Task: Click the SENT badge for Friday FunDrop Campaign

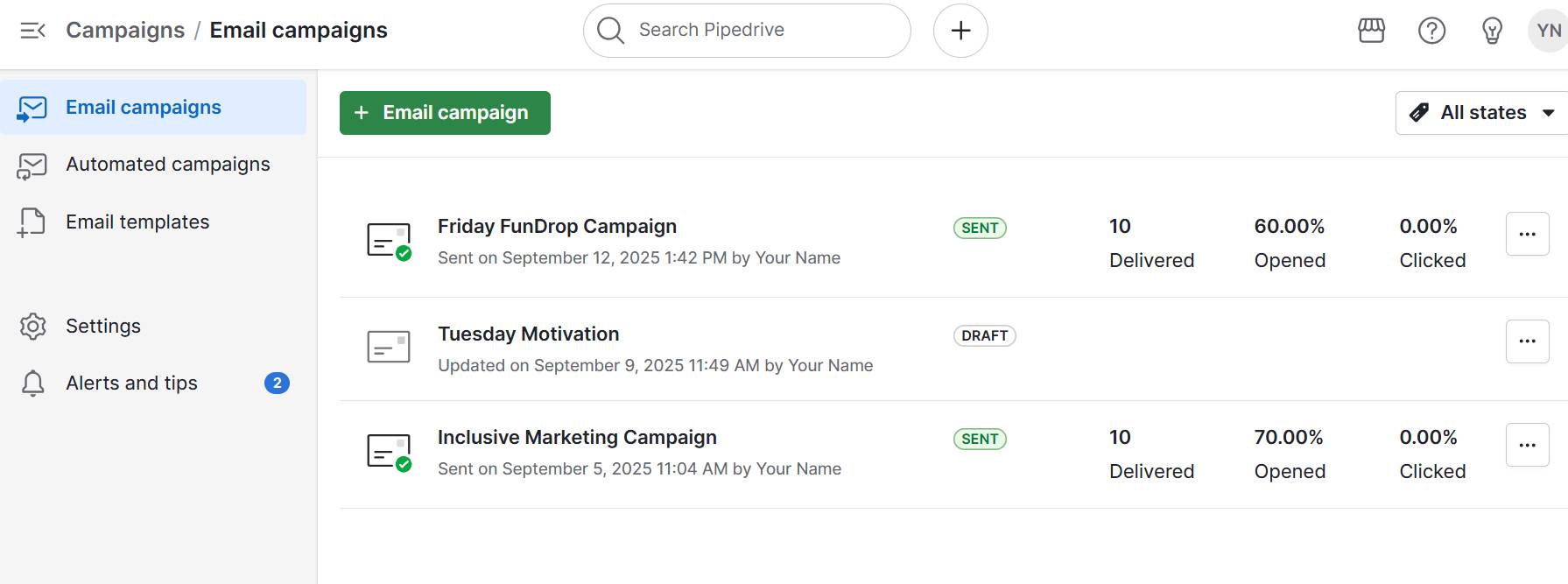Action: click(x=980, y=228)
